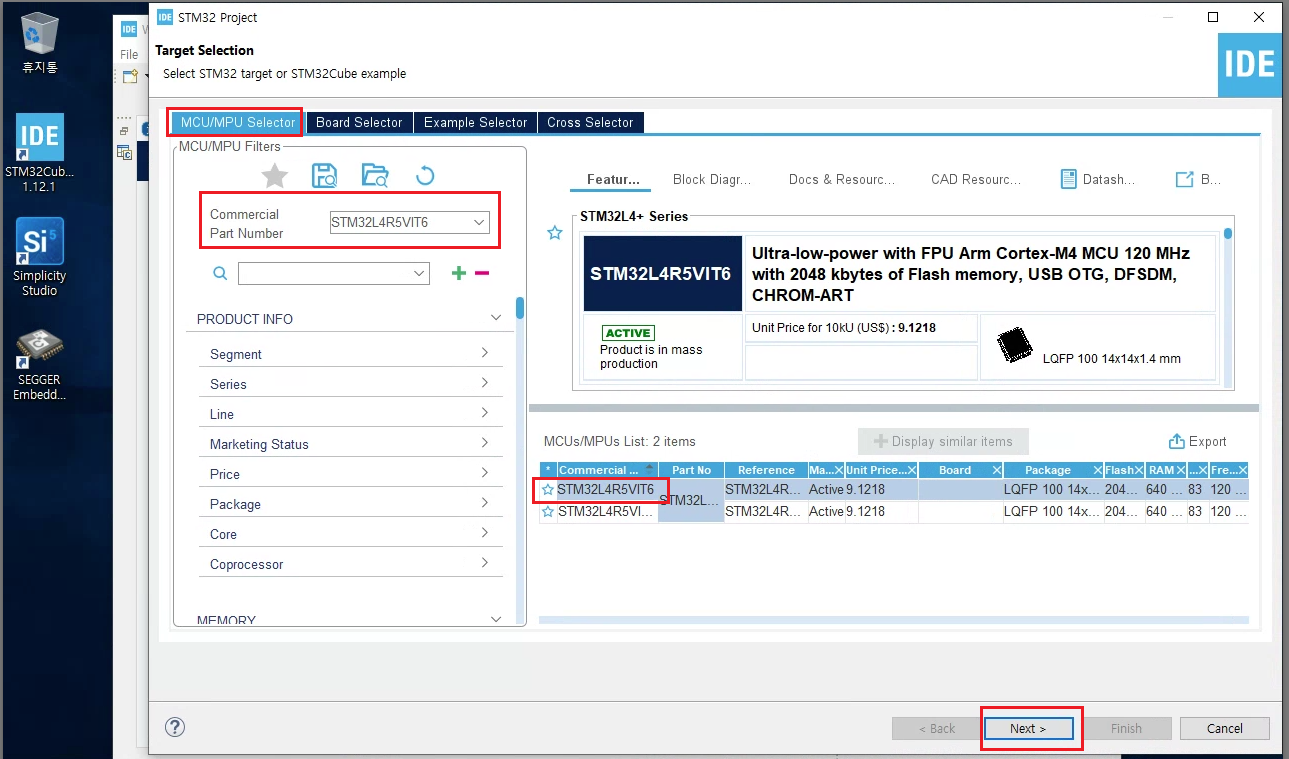Click the magnifier search icon
Viewport: 1289px width, 759px height.
point(220,273)
